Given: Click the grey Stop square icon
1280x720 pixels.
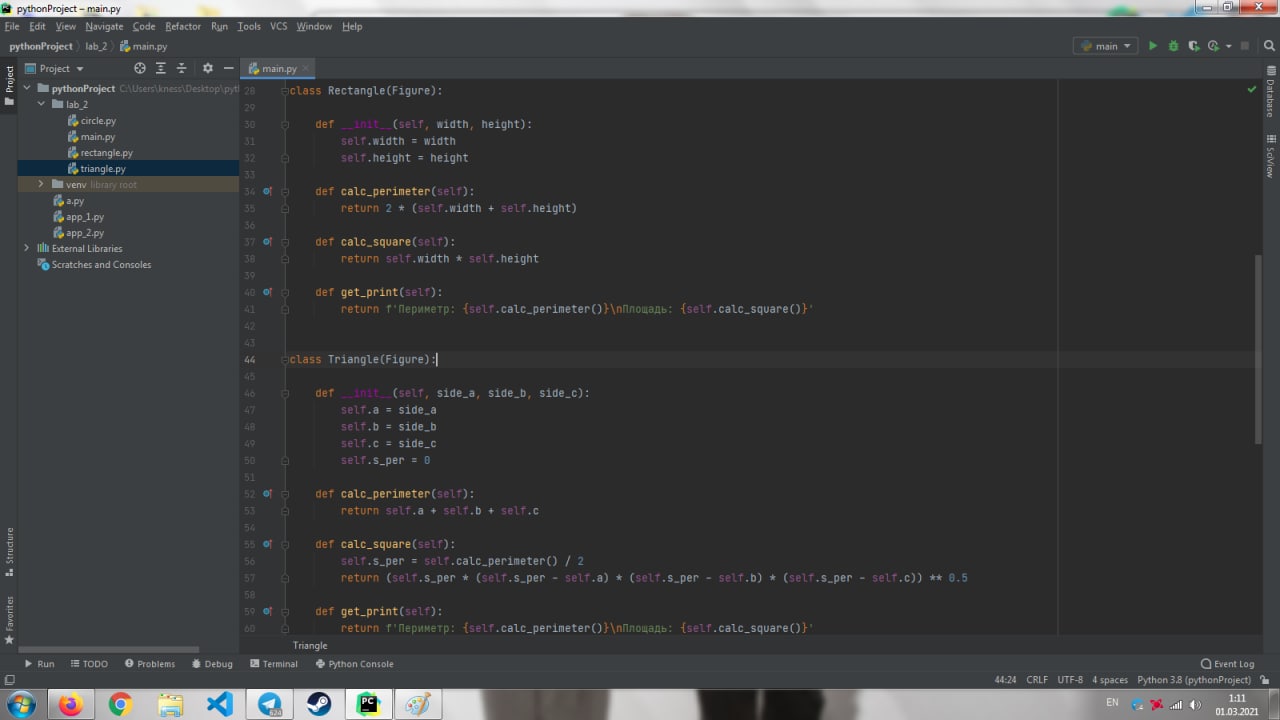Looking at the screenshot, I should 1245,46.
